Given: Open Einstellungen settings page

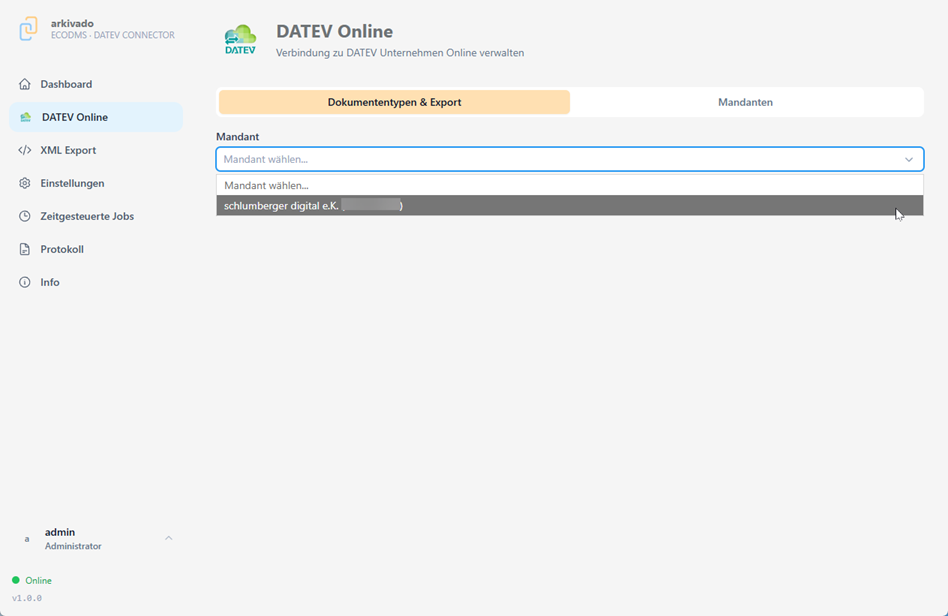Looking at the screenshot, I should pyautogui.click(x=96, y=183).
